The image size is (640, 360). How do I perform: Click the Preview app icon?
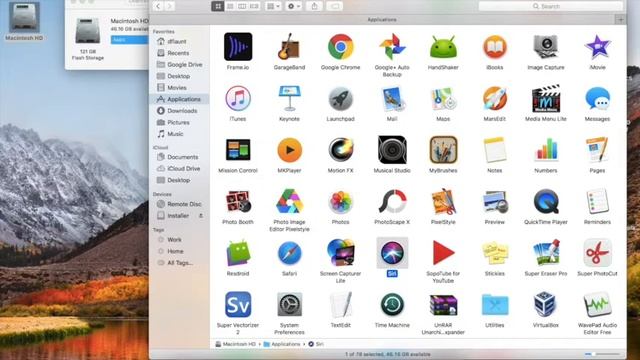pos(495,202)
